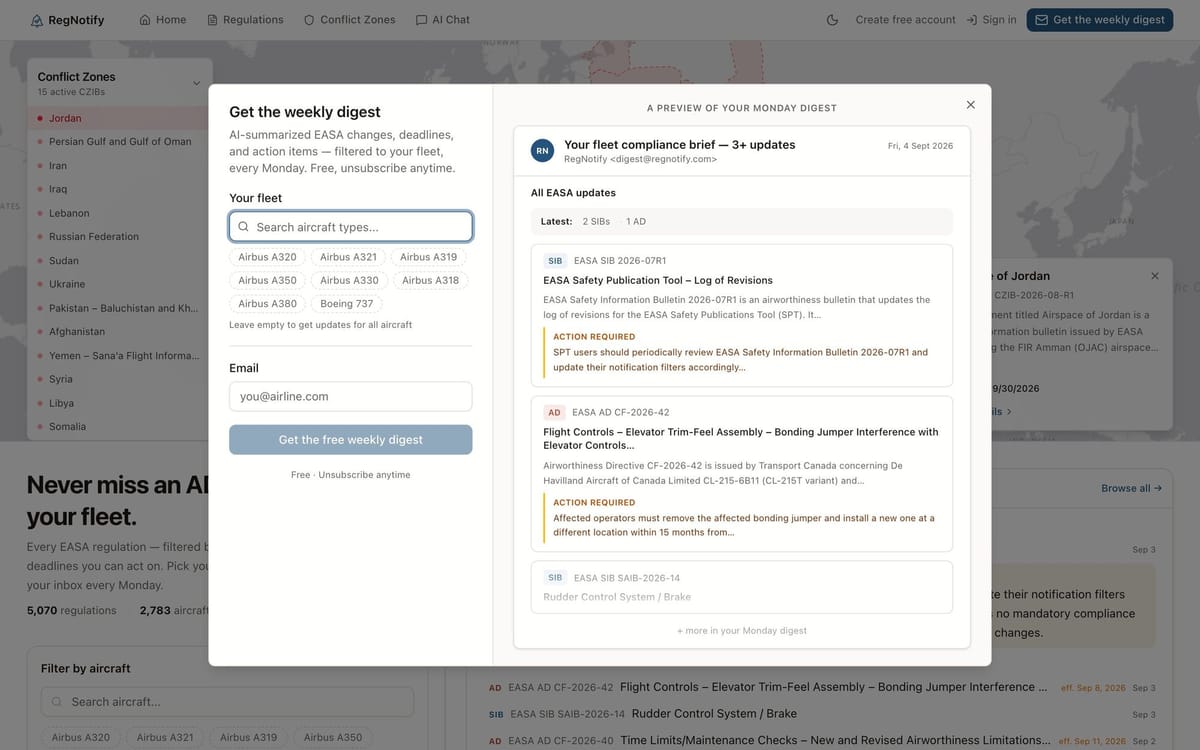Open the Regulations nav item
Image resolution: width=1200 pixels, height=750 pixels.
pyautogui.click(x=246, y=20)
